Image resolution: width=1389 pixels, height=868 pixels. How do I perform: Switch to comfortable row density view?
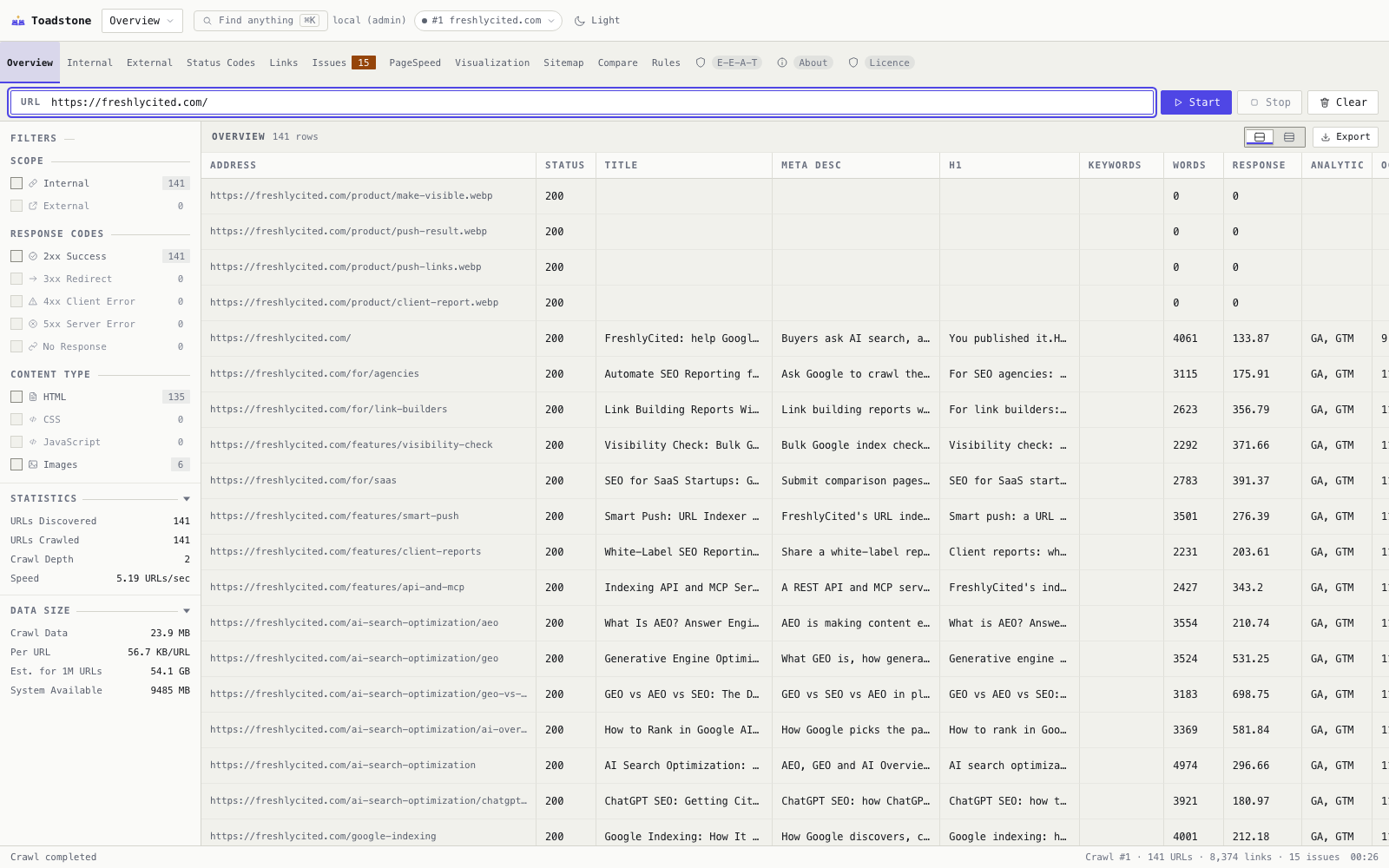point(1260,137)
